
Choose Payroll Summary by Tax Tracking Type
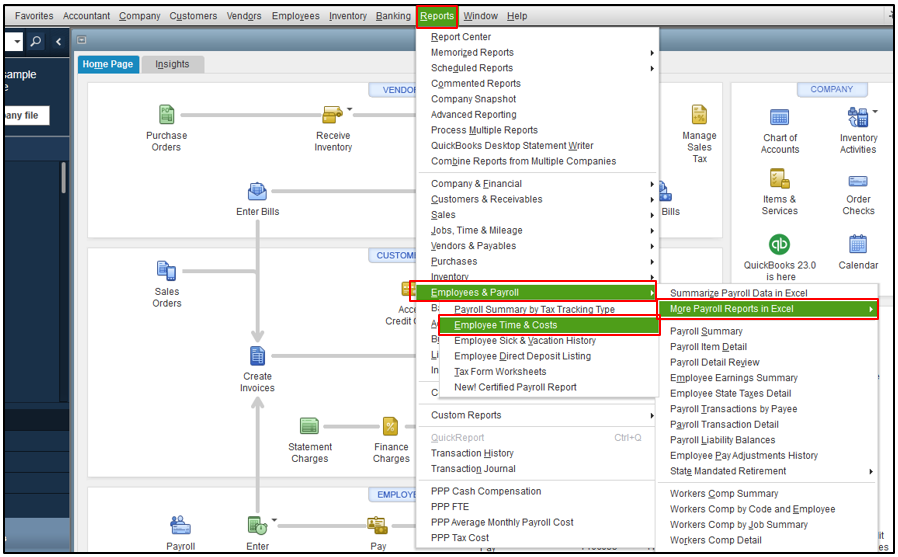(534, 310)
